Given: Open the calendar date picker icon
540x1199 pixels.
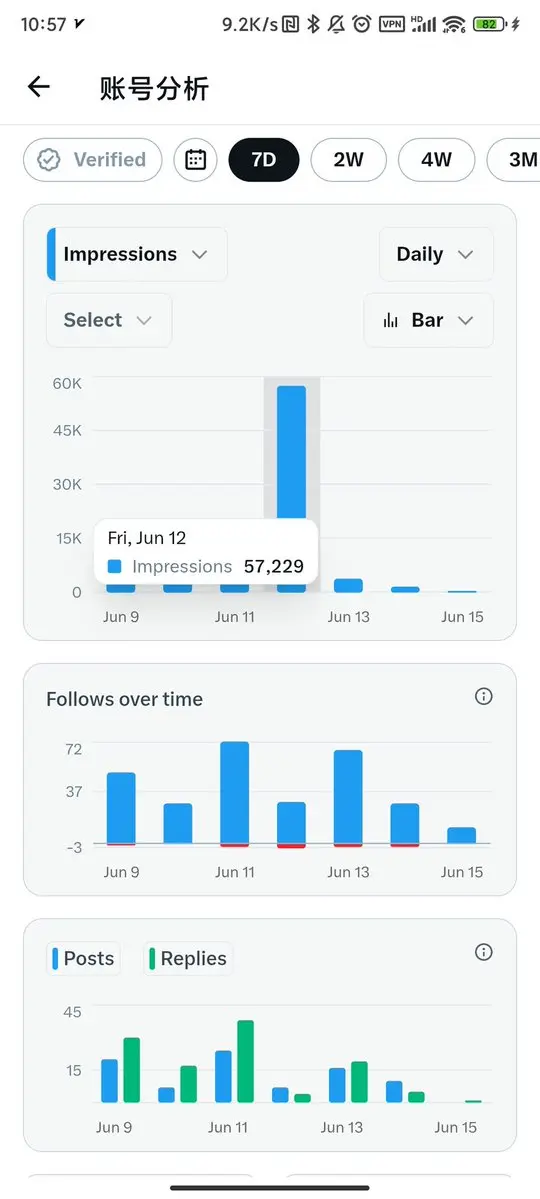Looking at the screenshot, I should (196, 160).
